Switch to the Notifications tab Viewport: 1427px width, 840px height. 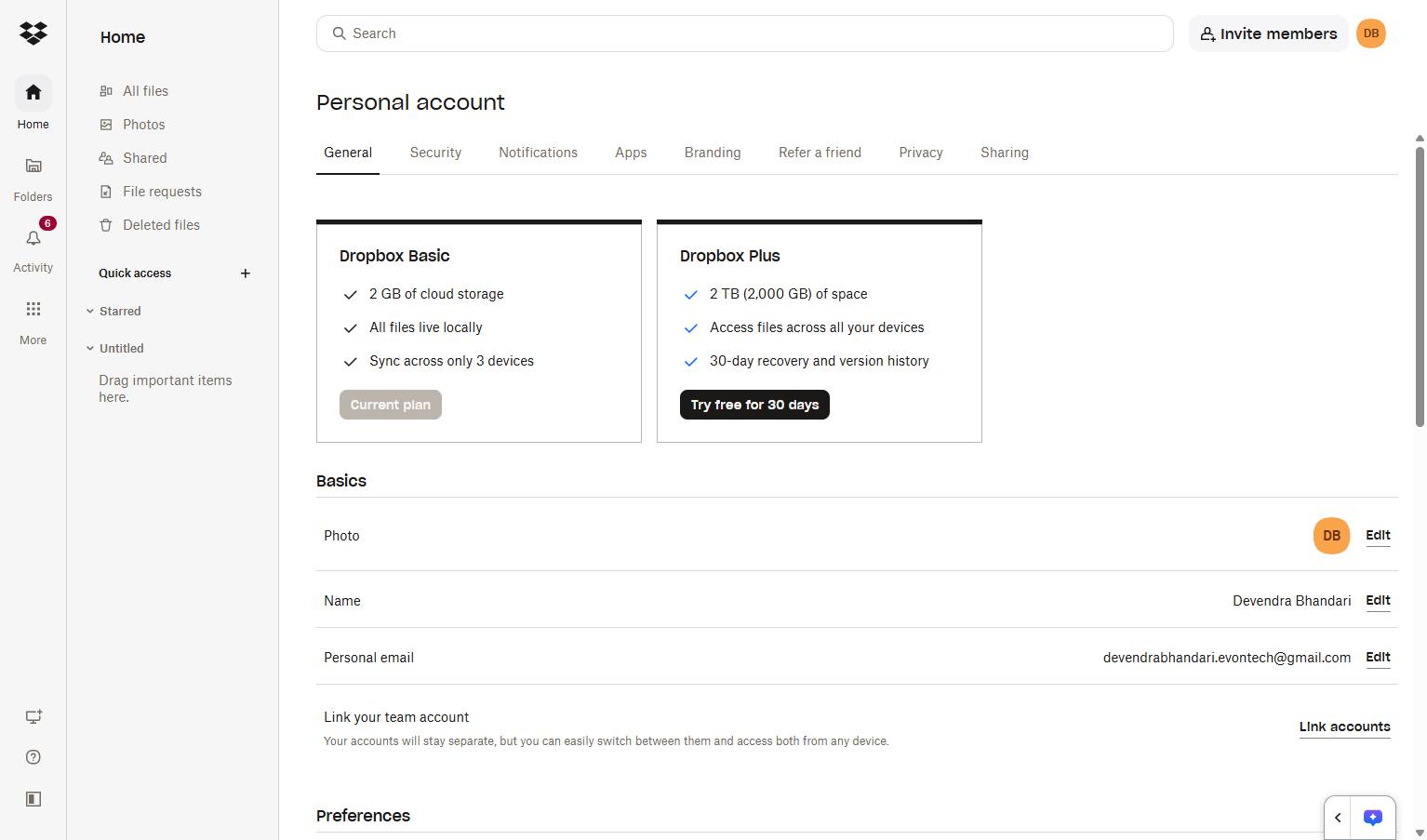click(x=538, y=153)
